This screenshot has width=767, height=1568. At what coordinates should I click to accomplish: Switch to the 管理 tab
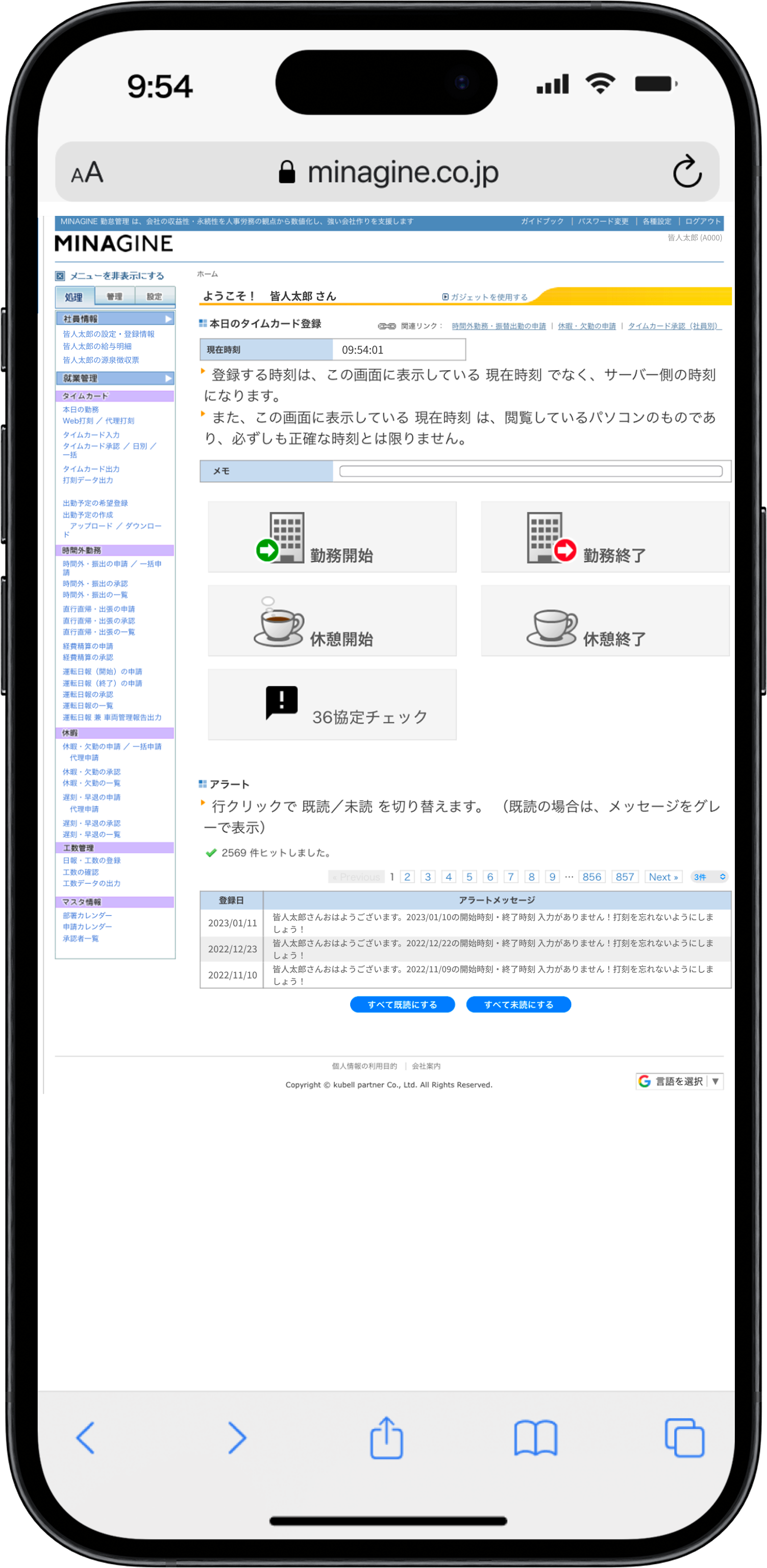pyautogui.click(x=114, y=297)
